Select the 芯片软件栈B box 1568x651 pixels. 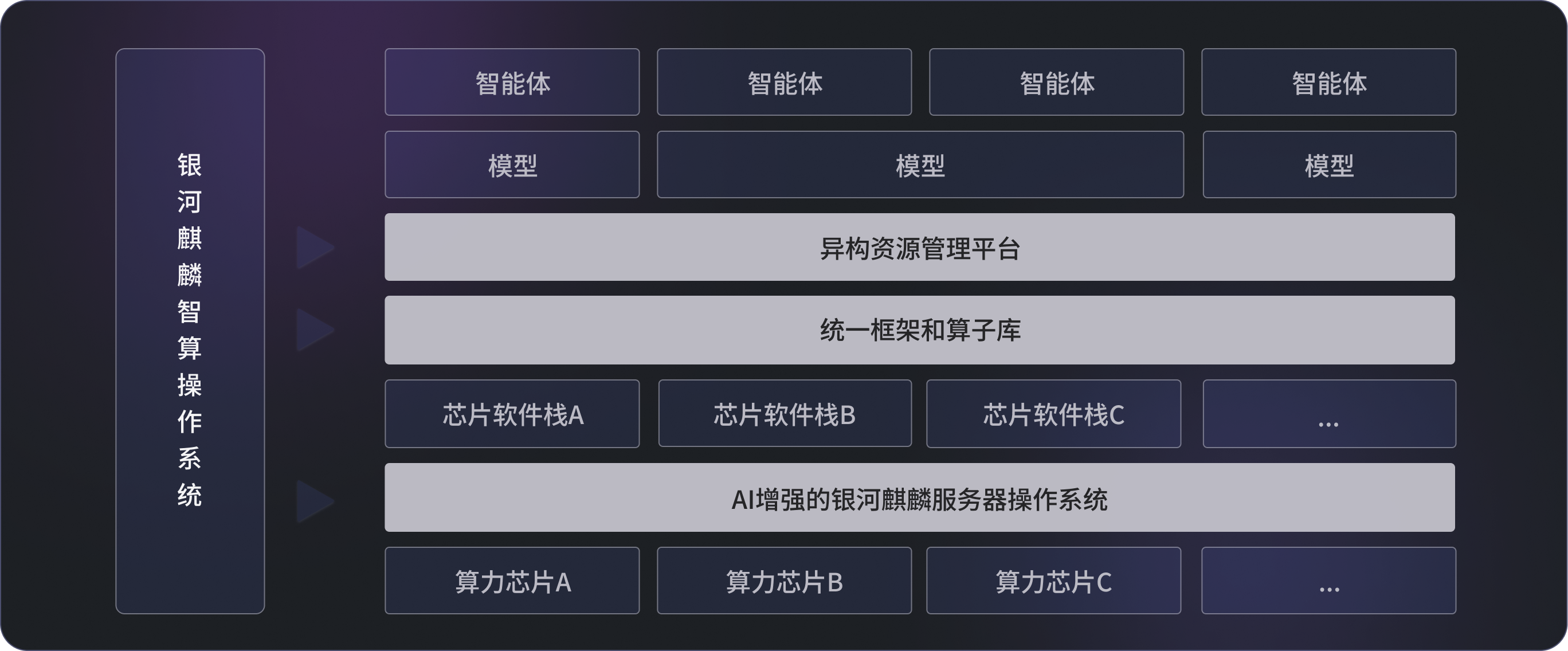[785, 414]
